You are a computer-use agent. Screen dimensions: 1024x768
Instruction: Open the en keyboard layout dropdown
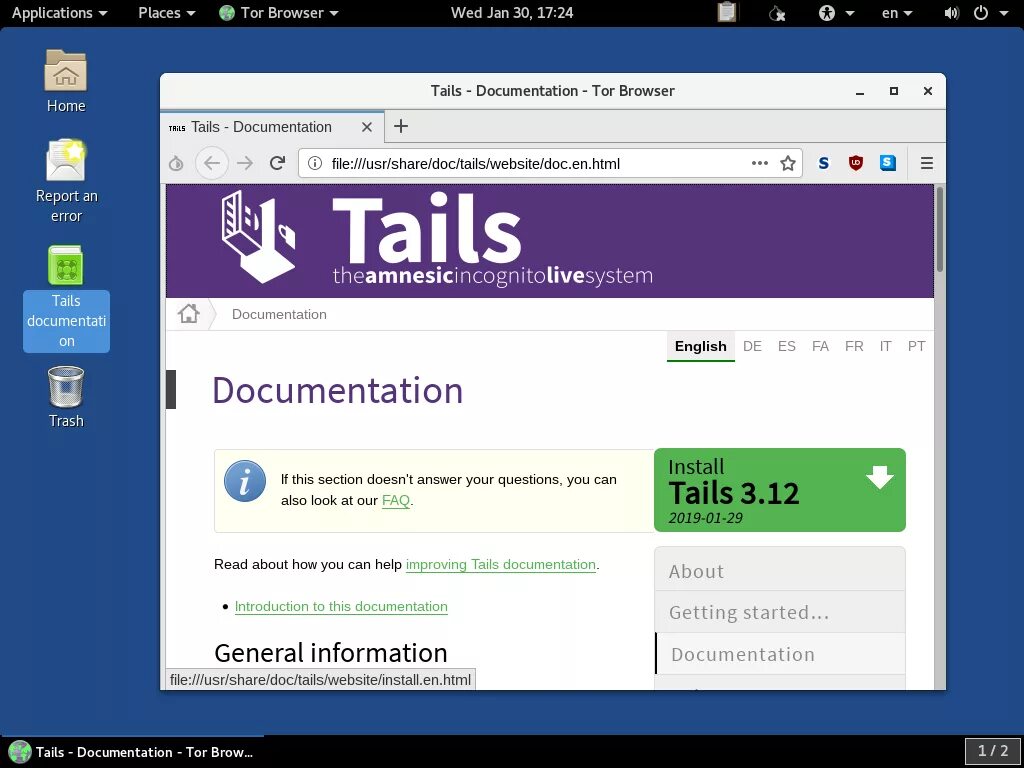point(897,12)
